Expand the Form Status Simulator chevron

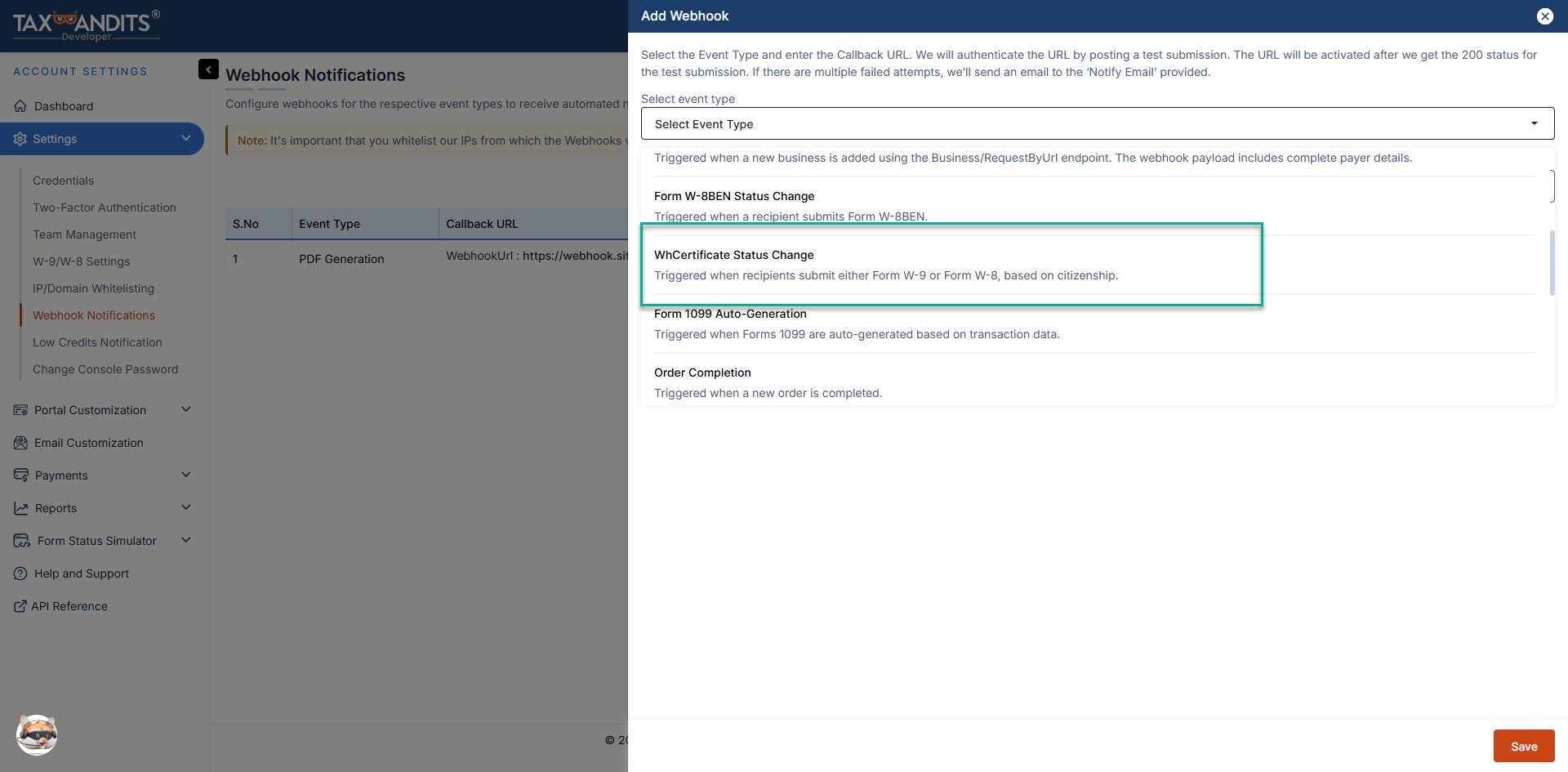click(x=186, y=540)
